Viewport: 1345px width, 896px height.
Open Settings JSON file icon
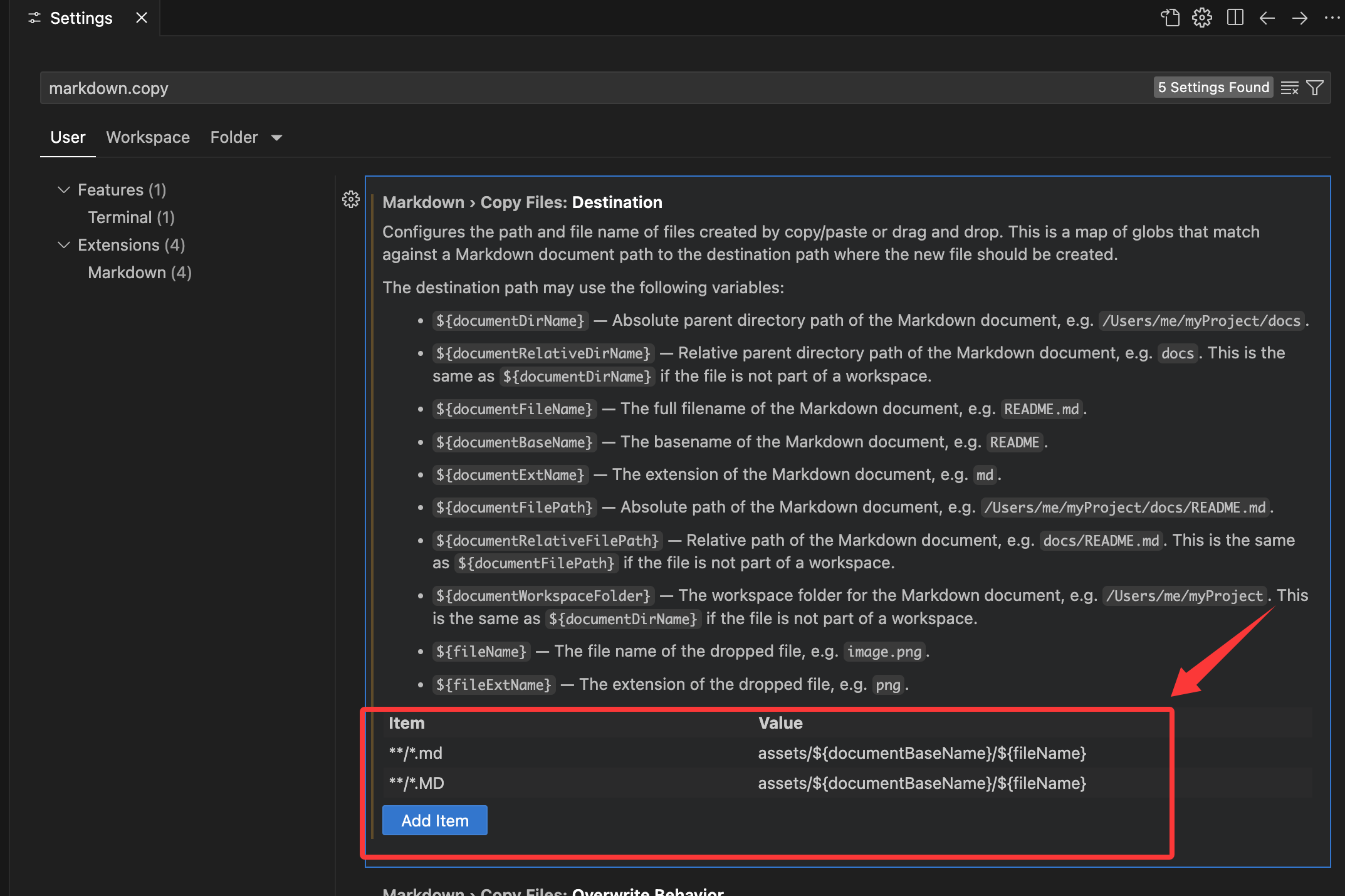click(1170, 18)
